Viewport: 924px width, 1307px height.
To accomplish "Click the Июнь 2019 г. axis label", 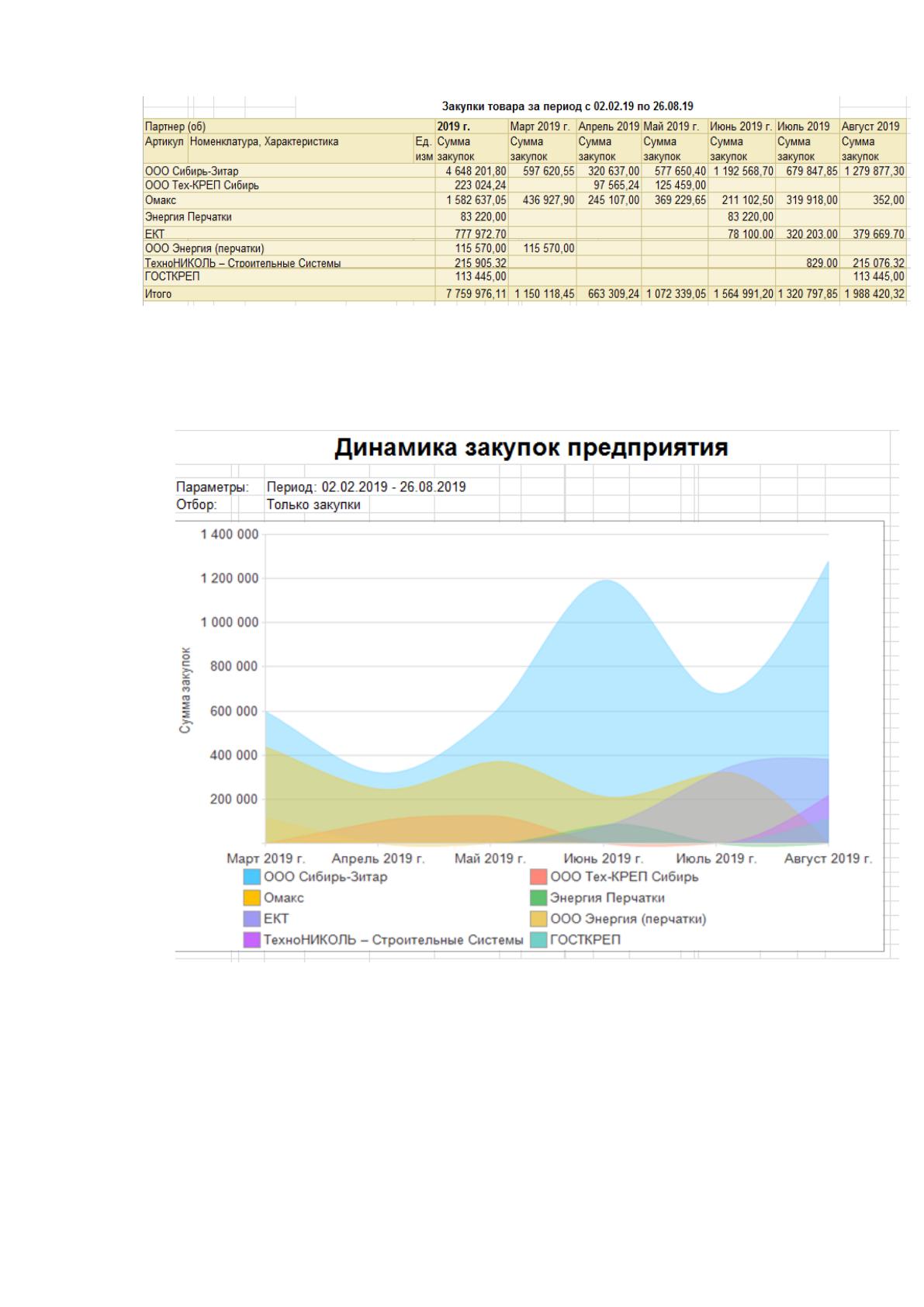I will (x=603, y=858).
